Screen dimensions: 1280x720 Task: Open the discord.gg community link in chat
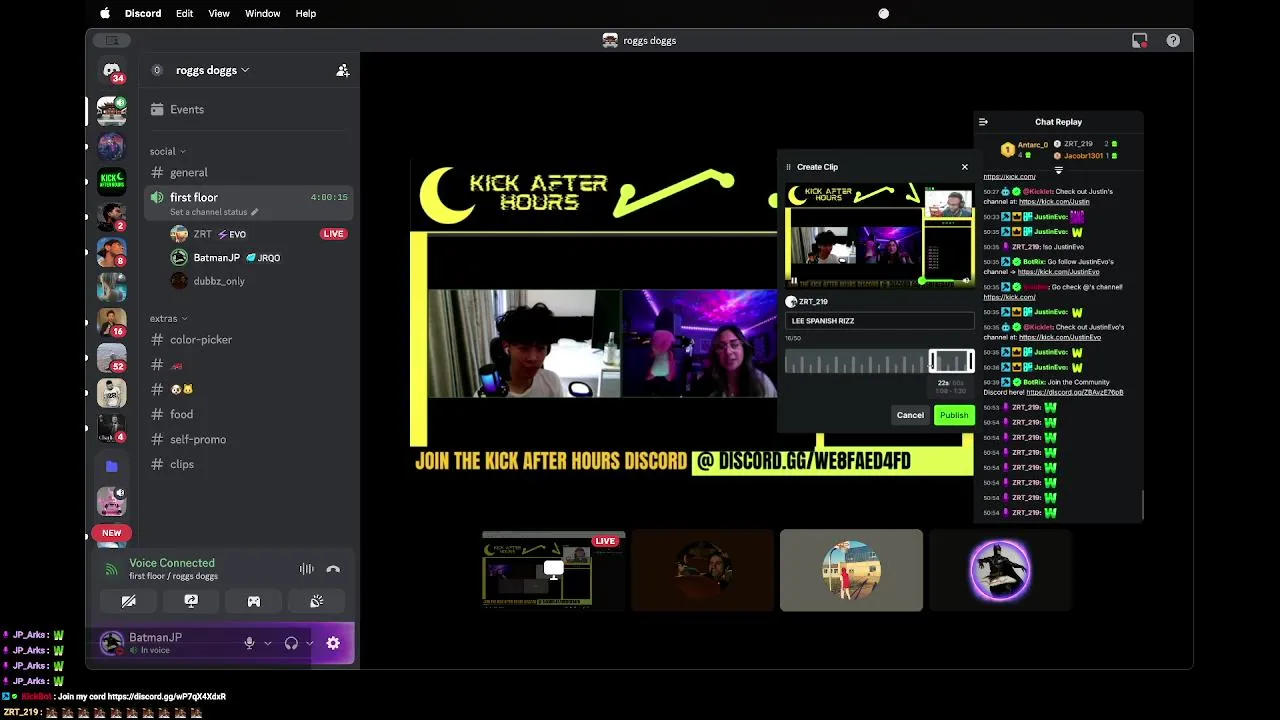click(1074, 392)
